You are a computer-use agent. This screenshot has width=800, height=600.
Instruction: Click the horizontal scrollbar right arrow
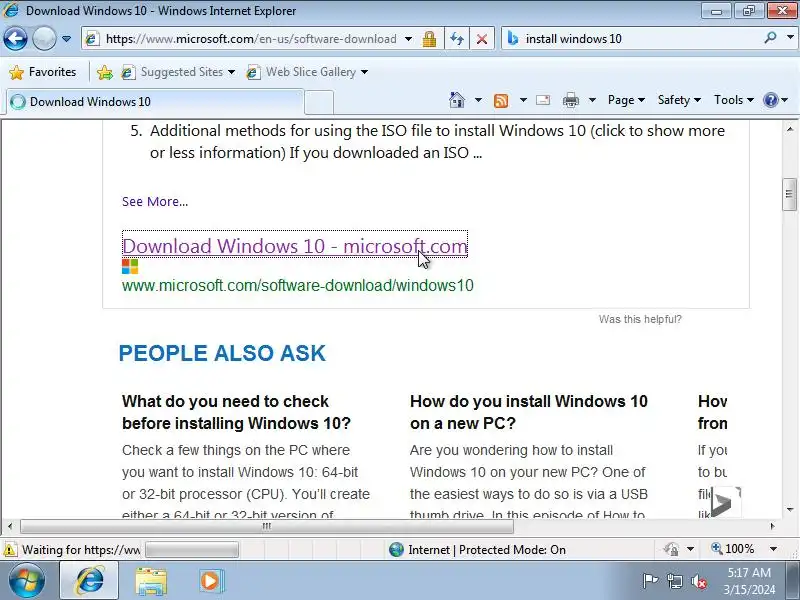772,526
